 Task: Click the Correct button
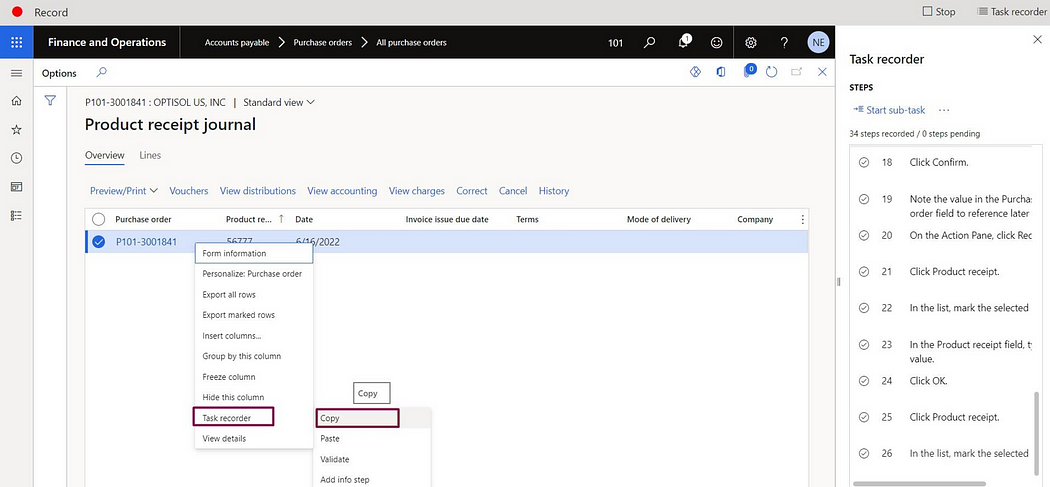coord(472,191)
